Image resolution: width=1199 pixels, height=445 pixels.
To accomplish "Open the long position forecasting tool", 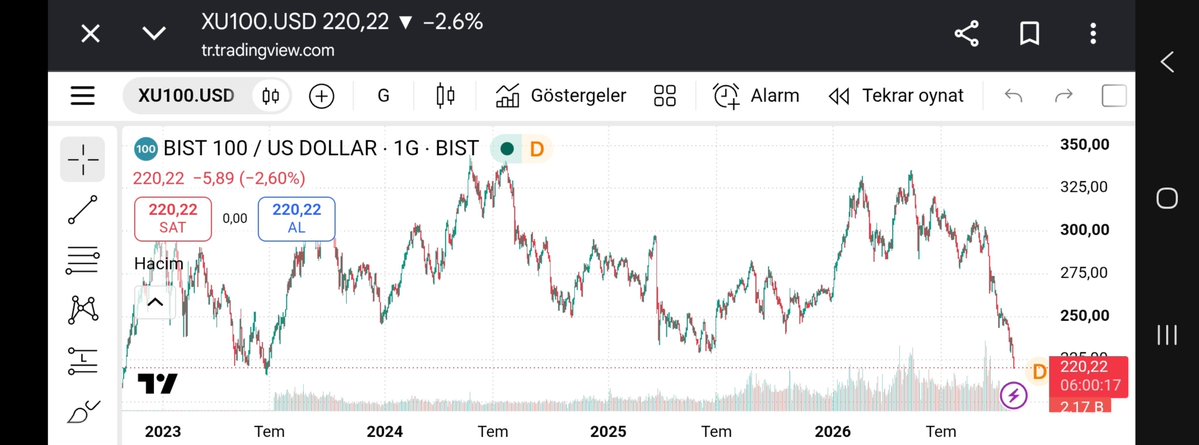I will (x=83, y=360).
